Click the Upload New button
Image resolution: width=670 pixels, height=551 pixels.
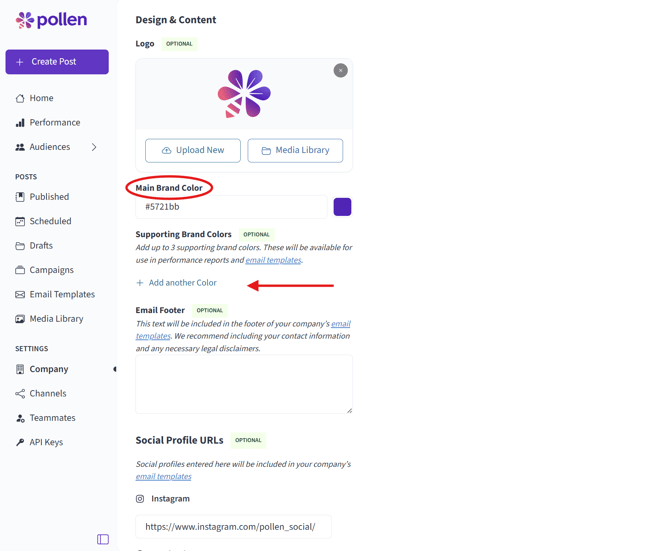click(x=193, y=150)
